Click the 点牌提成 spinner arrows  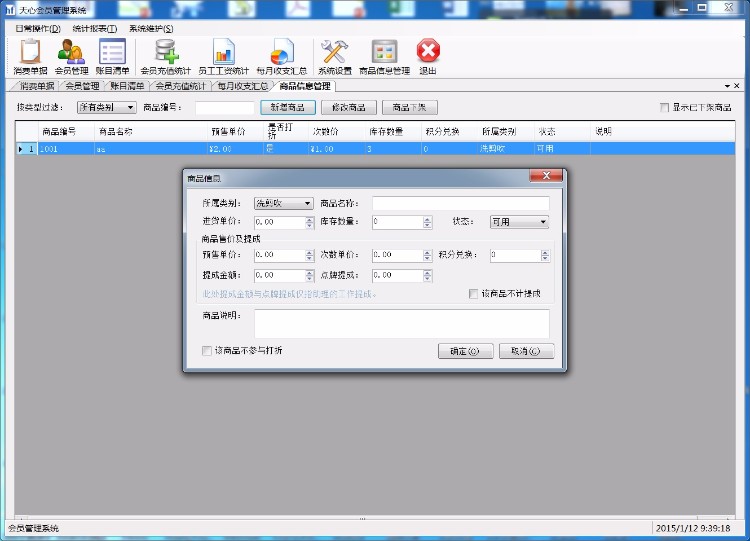(428, 276)
